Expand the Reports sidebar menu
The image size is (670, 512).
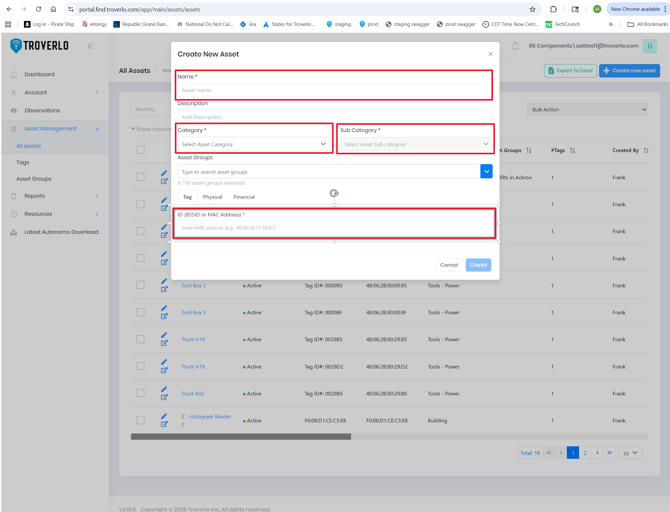(54, 196)
